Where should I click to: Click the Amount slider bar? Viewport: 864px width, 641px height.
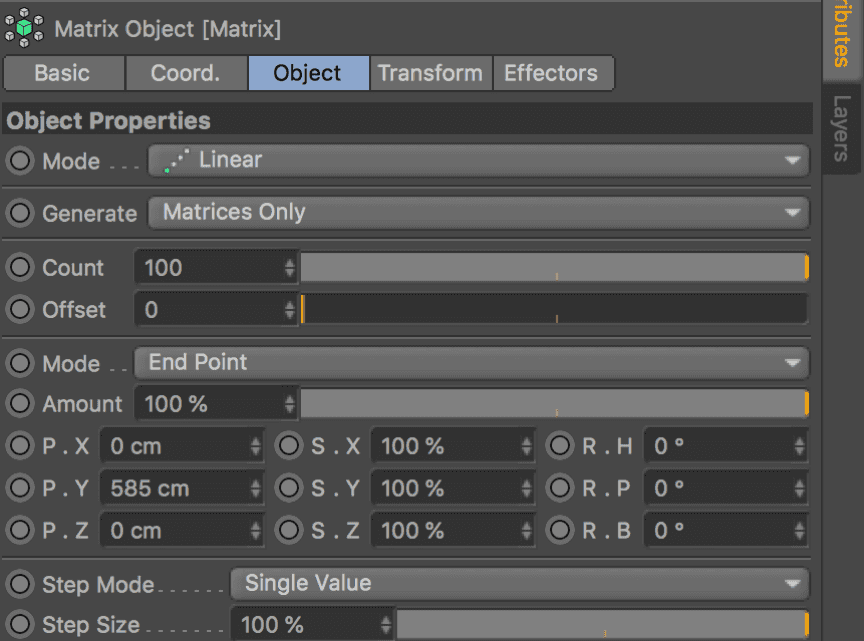(553, 404)
